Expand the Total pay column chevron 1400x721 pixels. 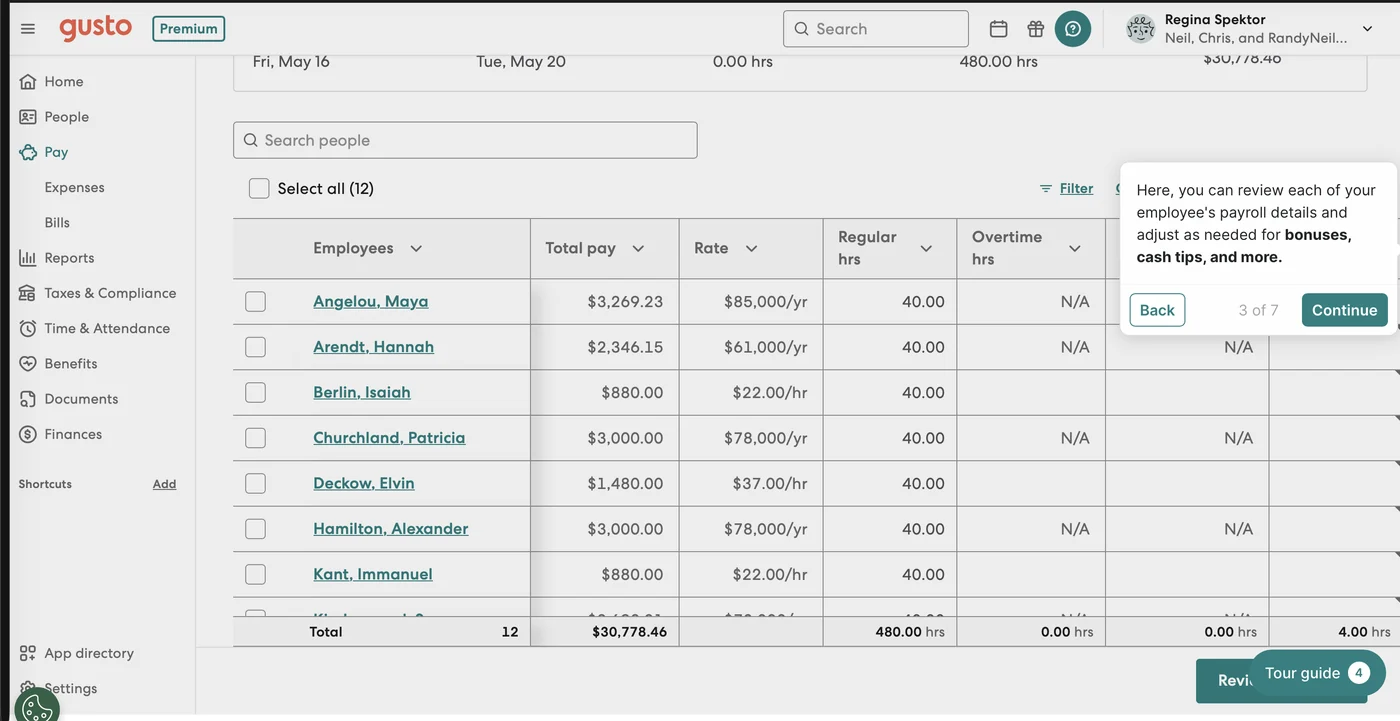point(638,249)
